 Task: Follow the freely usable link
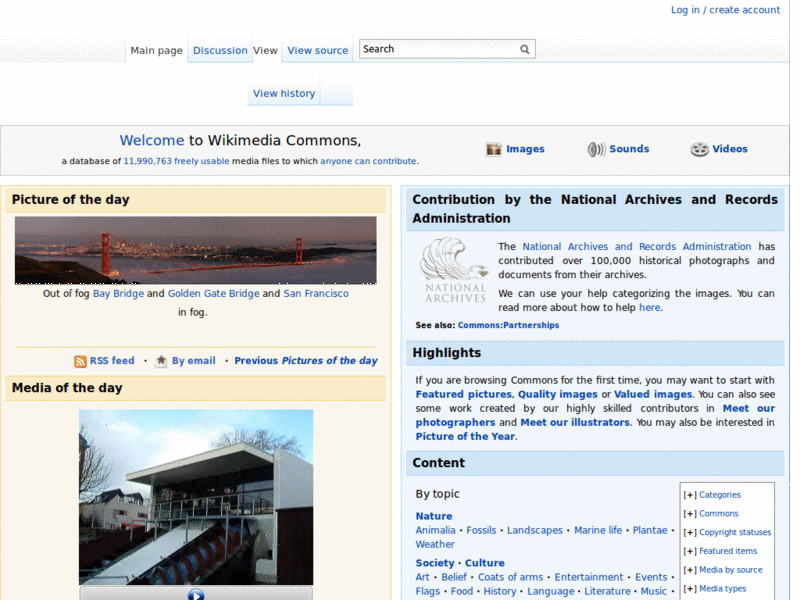click(x=202, y=161)
